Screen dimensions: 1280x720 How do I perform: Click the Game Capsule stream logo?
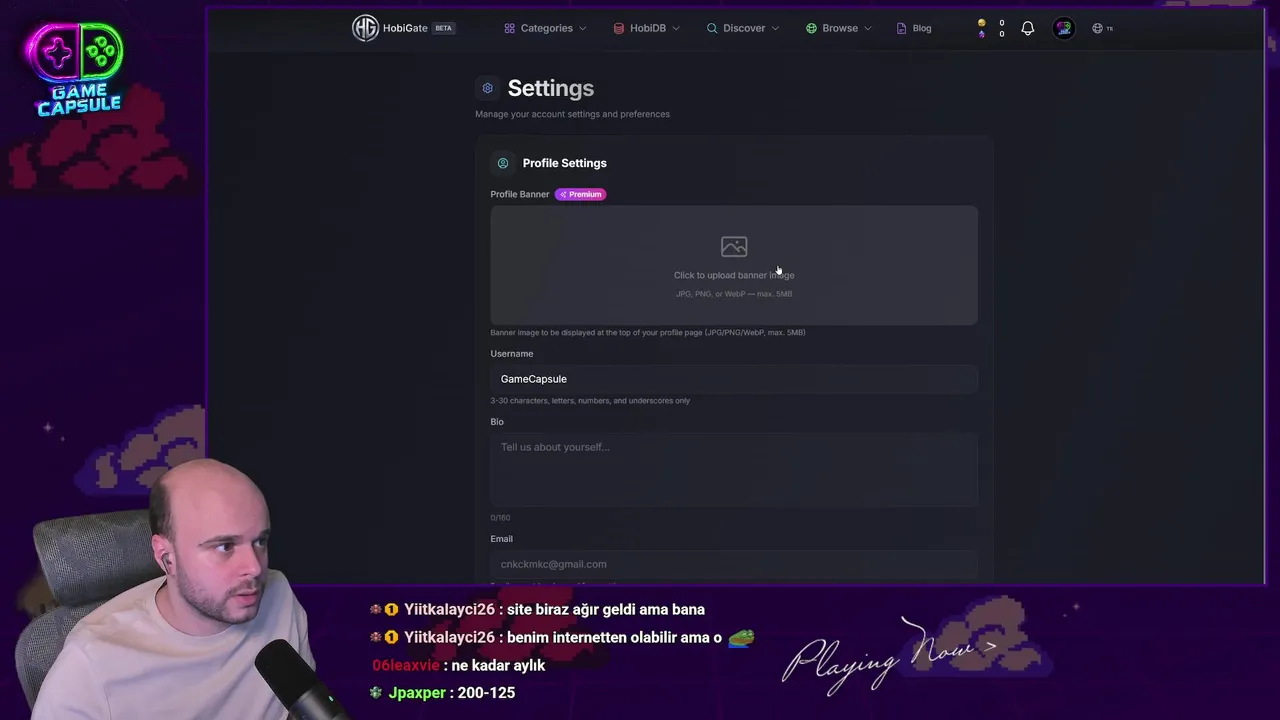[x=78, y=70]
